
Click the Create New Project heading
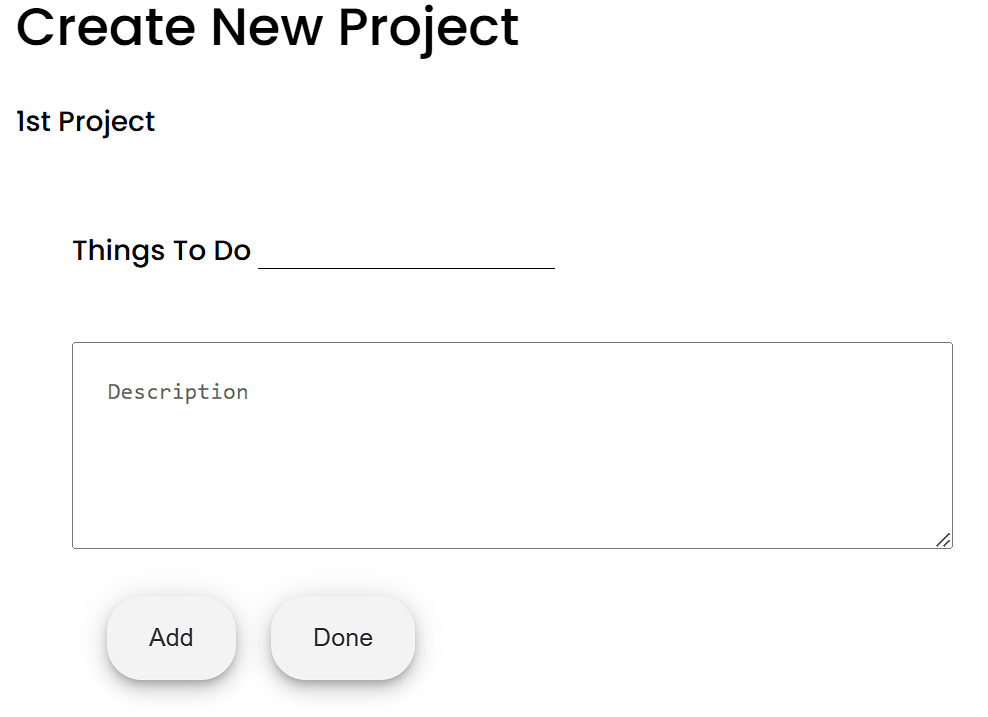pyautogui.click(x=267, y=27)
